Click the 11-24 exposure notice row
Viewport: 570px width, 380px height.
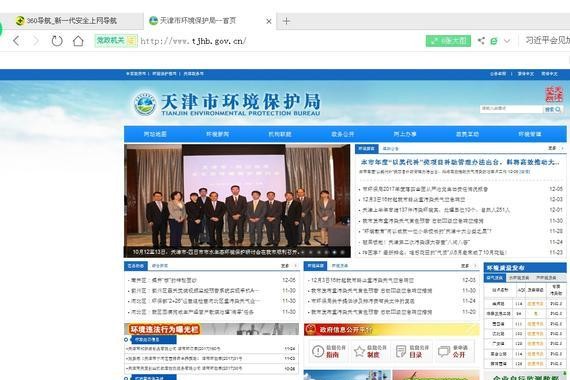[x=211, y=349]
